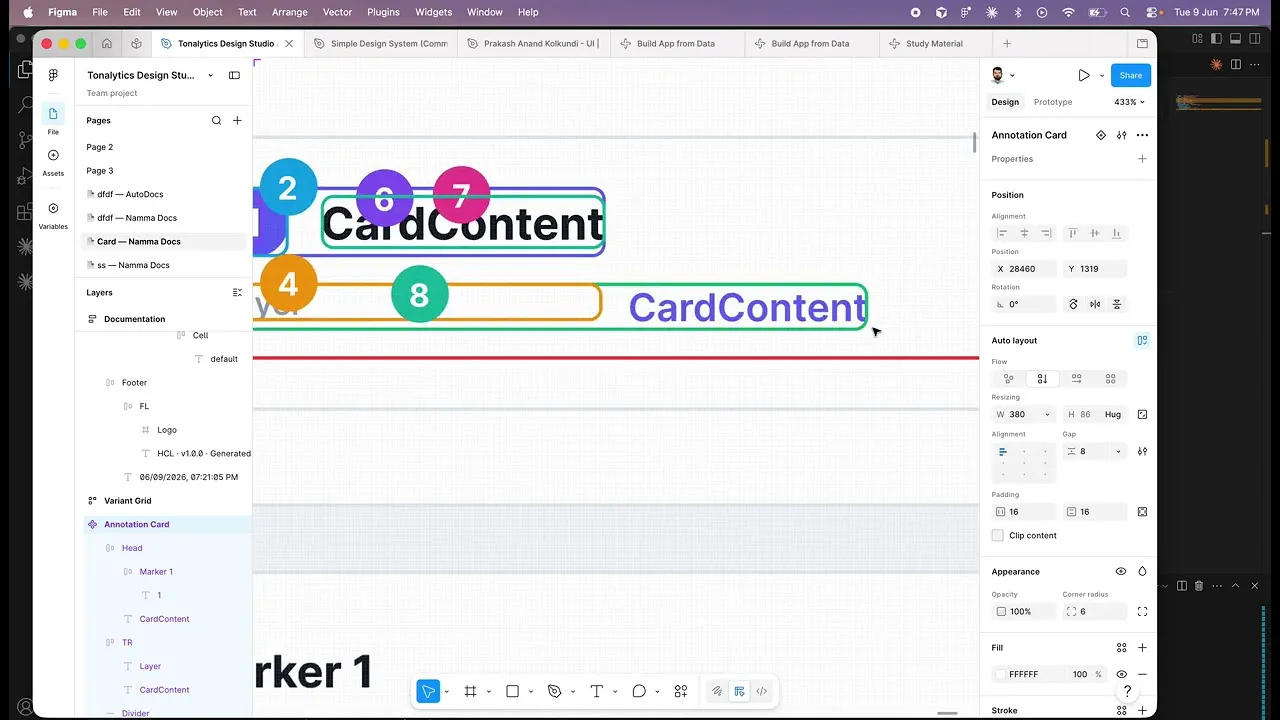
Task: Open component configuration sliders icon
Action: click(x=1122, y=135)
